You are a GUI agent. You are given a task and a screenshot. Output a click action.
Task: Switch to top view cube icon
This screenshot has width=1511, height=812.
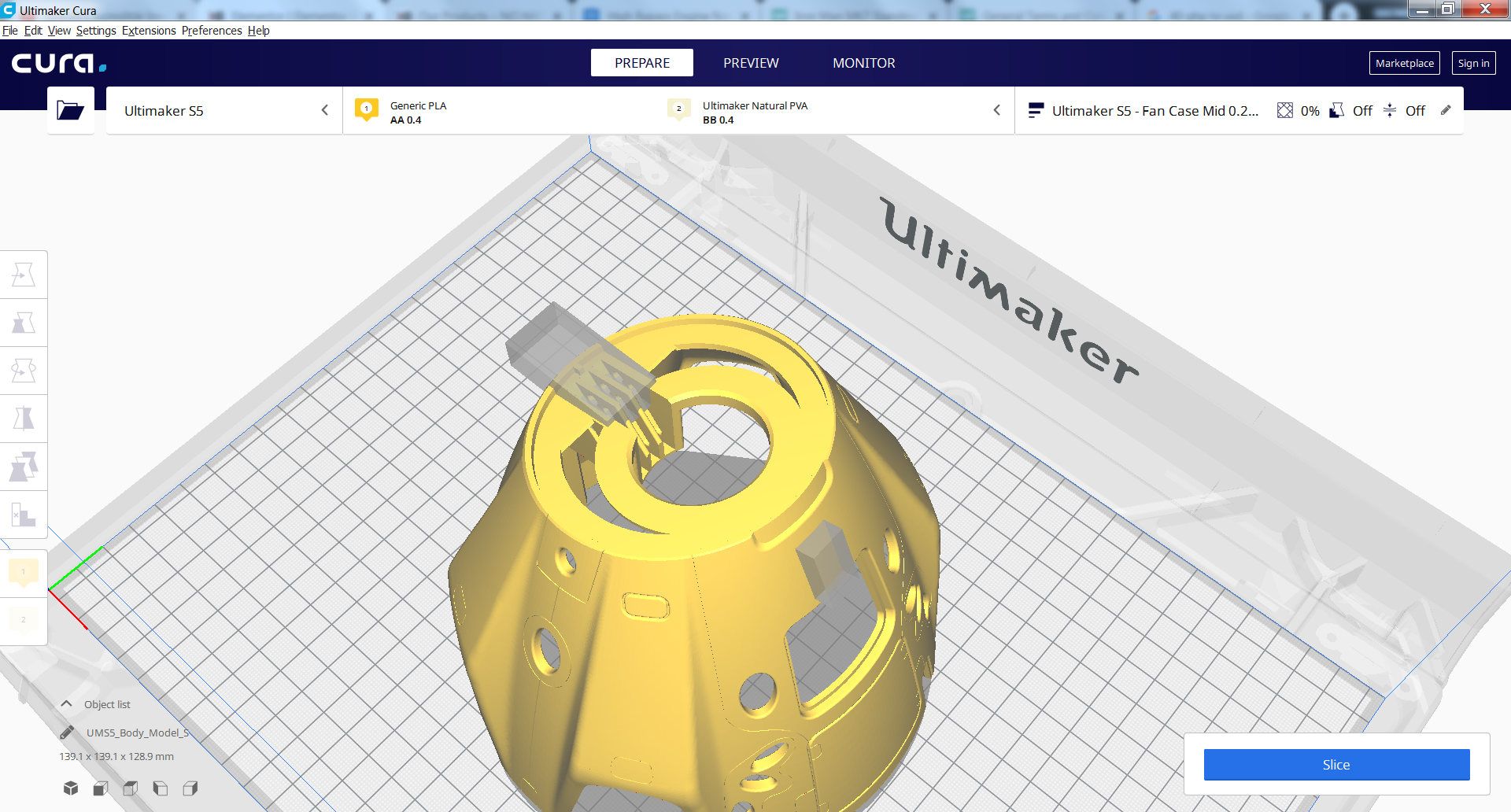[131, 788]
